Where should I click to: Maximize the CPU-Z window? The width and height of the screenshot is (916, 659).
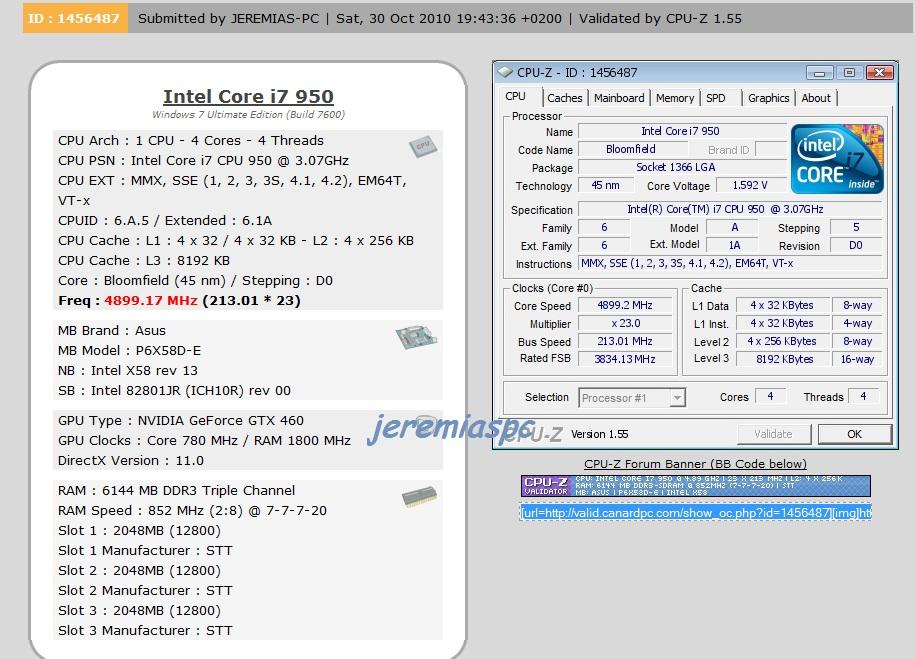(x=849, y=73)
